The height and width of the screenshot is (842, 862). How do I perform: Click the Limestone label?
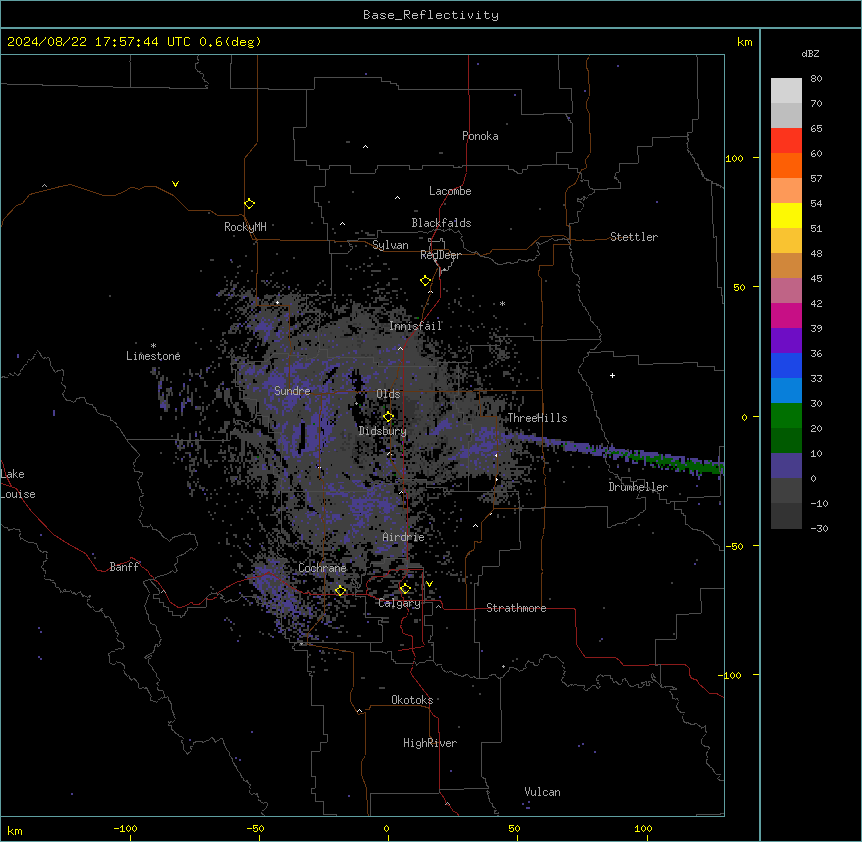(153, 356)
